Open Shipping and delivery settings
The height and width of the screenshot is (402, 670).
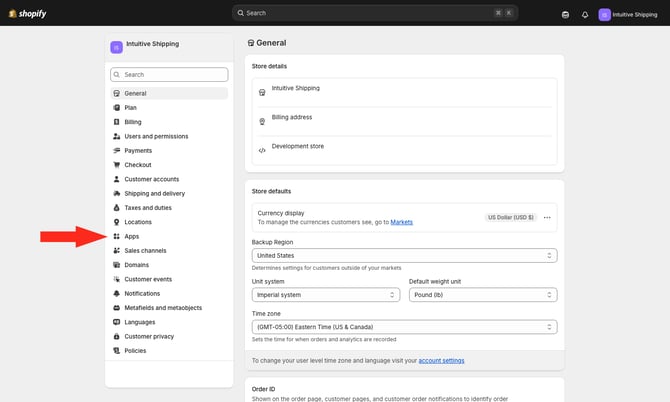click(x=169, y=194)
